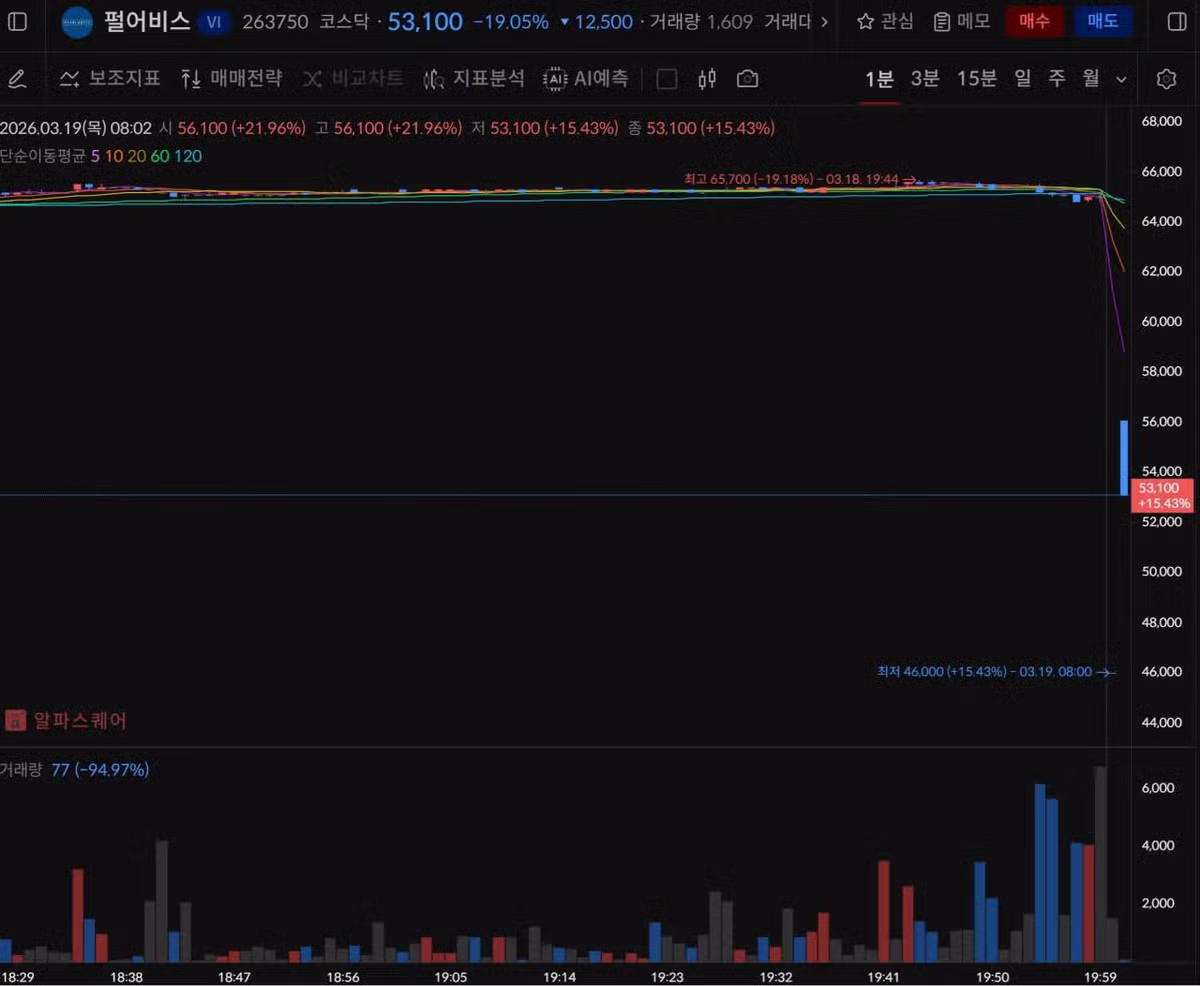Expand stock info ticker with right arrow
This screenshot has width=1200, height=986.
coord(824,21)
